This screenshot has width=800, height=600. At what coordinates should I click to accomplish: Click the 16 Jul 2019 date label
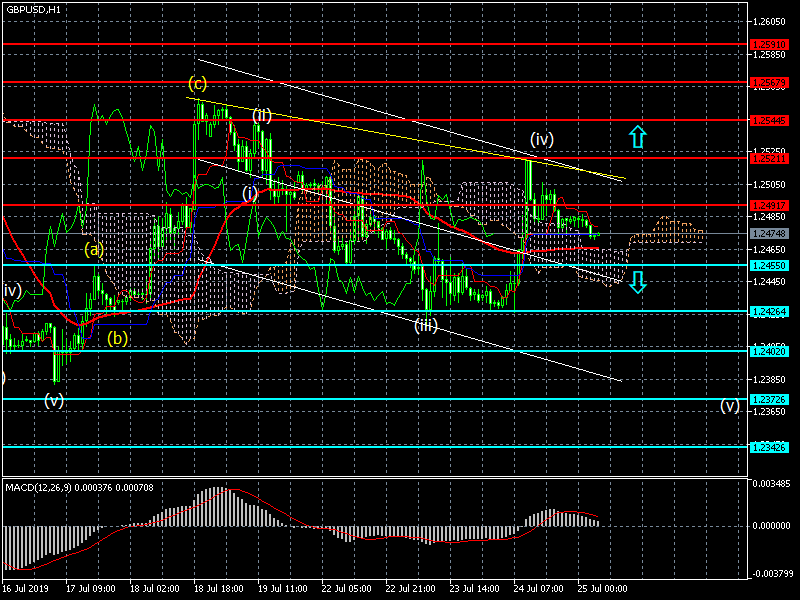[26, 588]
